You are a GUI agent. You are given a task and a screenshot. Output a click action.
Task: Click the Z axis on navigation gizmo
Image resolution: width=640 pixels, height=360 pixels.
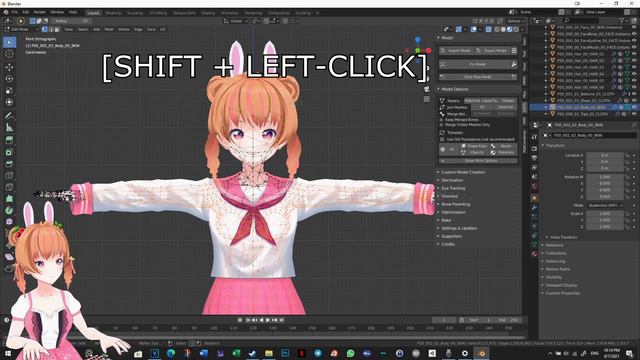(418, 40)
